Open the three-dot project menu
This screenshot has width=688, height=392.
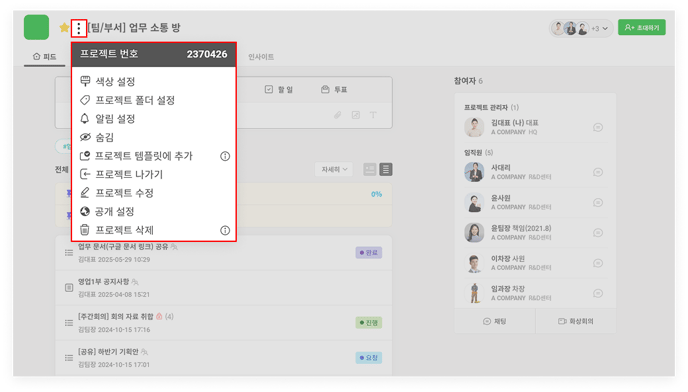click(79, 29)
